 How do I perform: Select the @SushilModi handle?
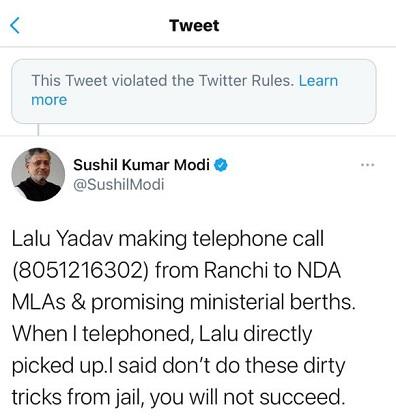coord(119,184)
